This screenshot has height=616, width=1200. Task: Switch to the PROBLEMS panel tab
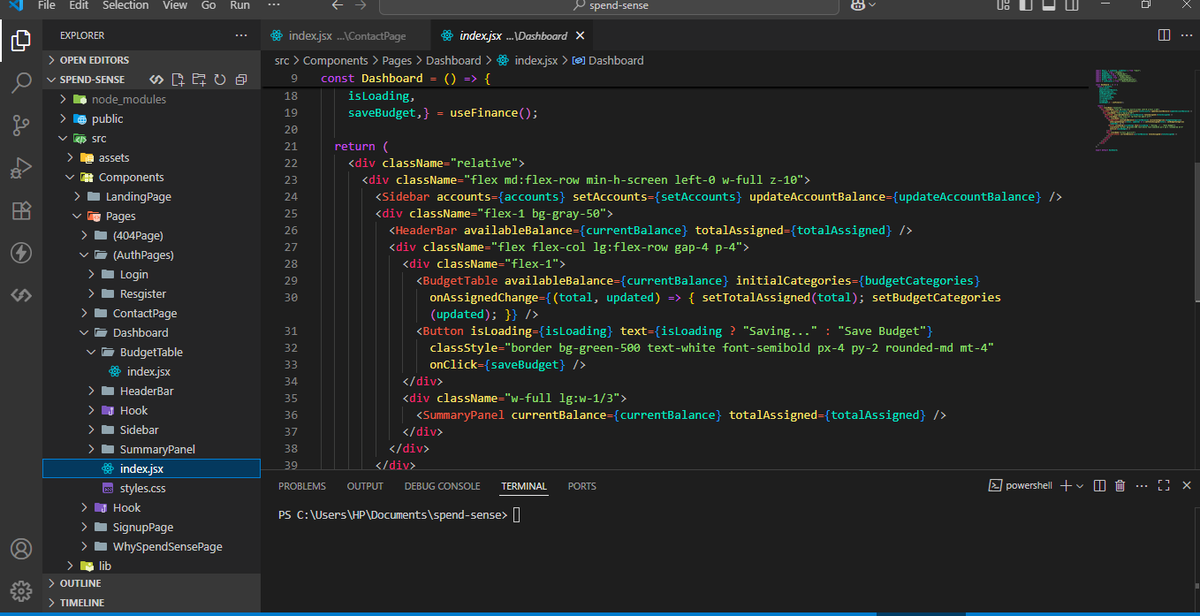[x=302, y=486]
